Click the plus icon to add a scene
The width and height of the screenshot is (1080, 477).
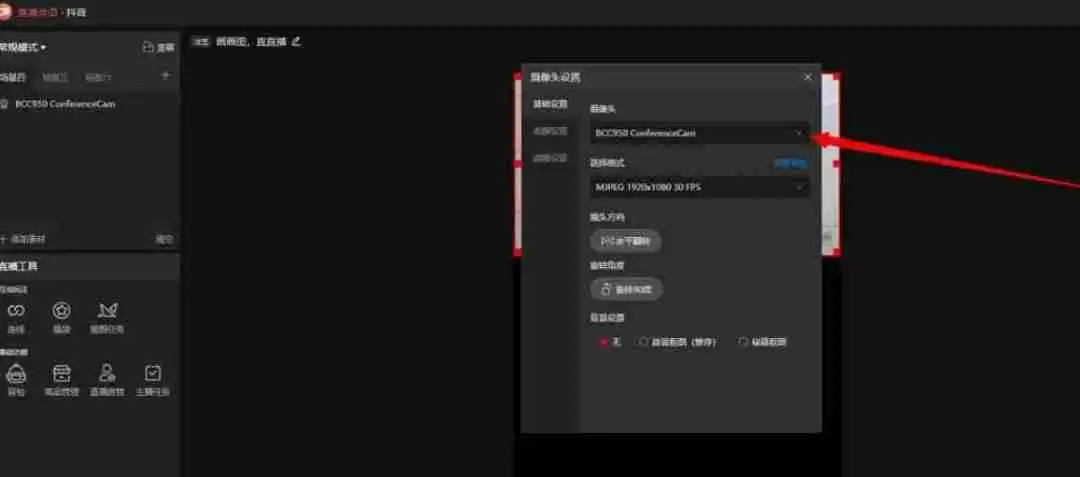coord(165,76)
